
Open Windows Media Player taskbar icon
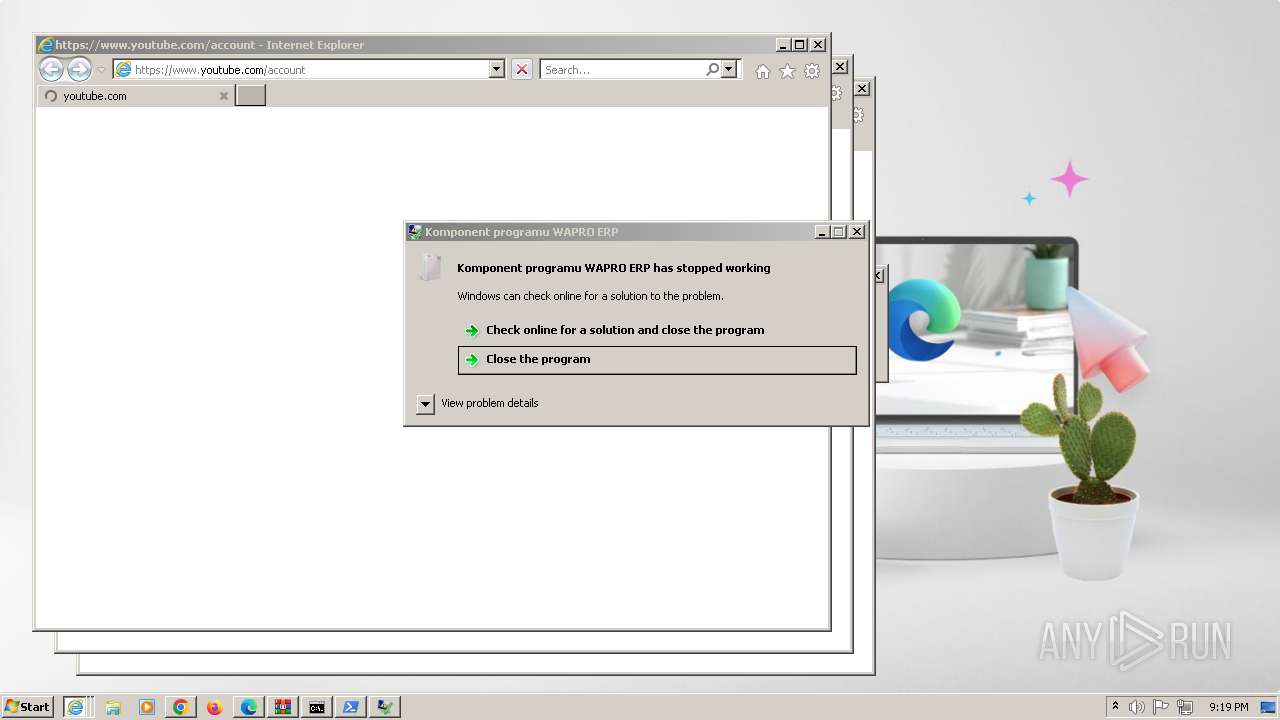click(147, 707)
